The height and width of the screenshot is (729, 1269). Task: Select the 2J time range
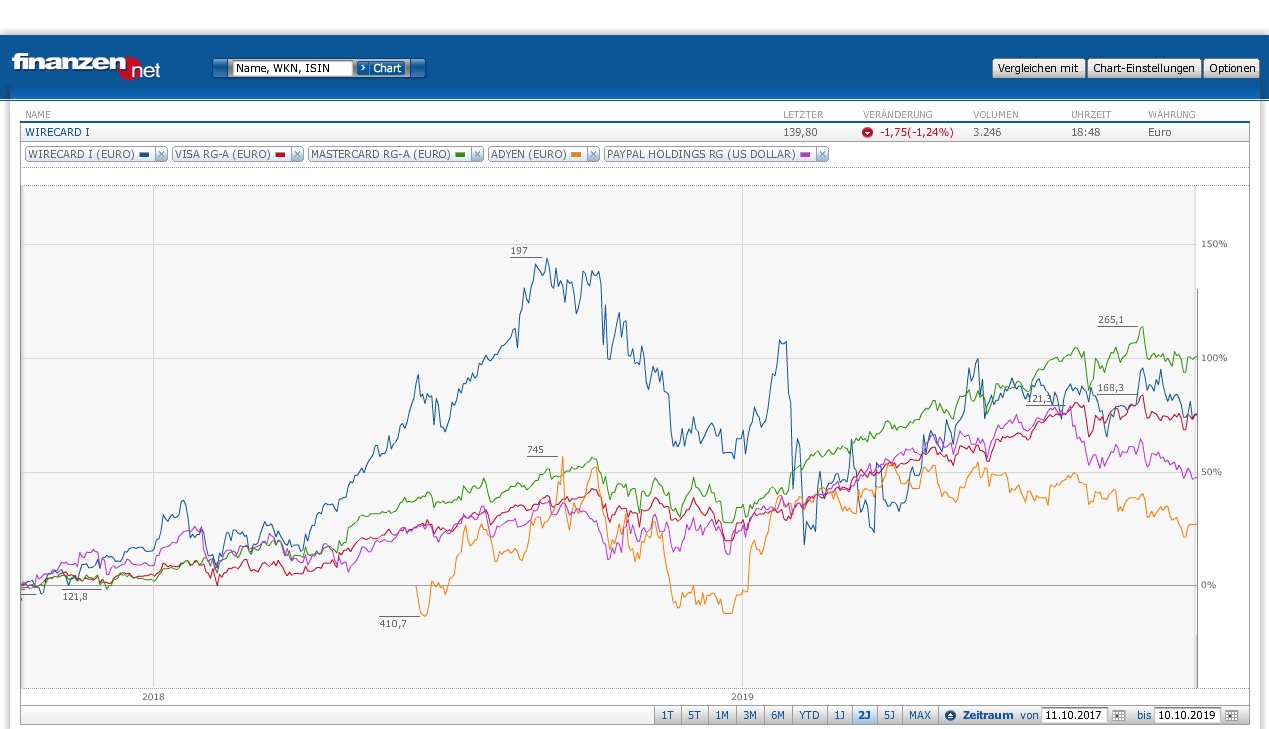864,715
